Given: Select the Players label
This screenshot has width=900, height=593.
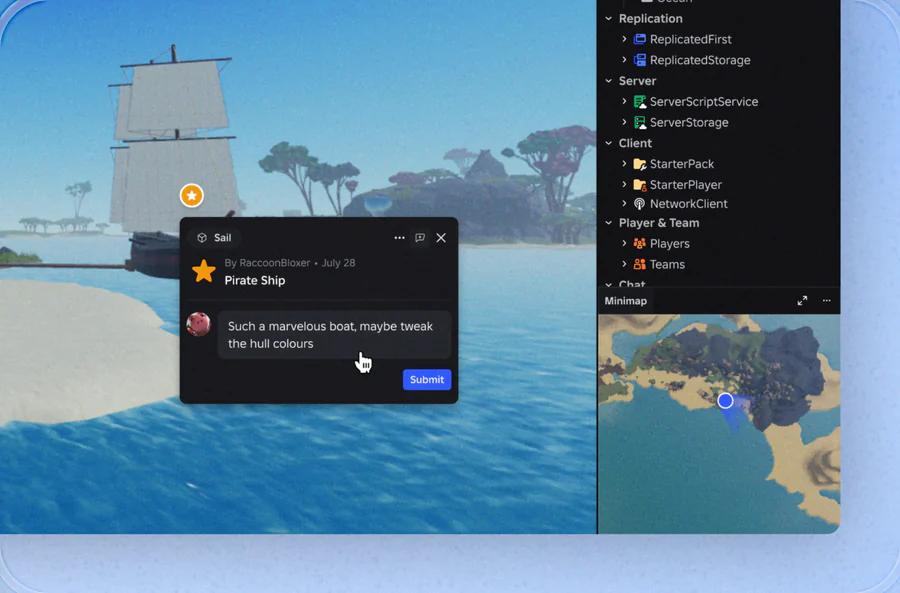Looking at the screenshot, I should click(x=670, y=243).
